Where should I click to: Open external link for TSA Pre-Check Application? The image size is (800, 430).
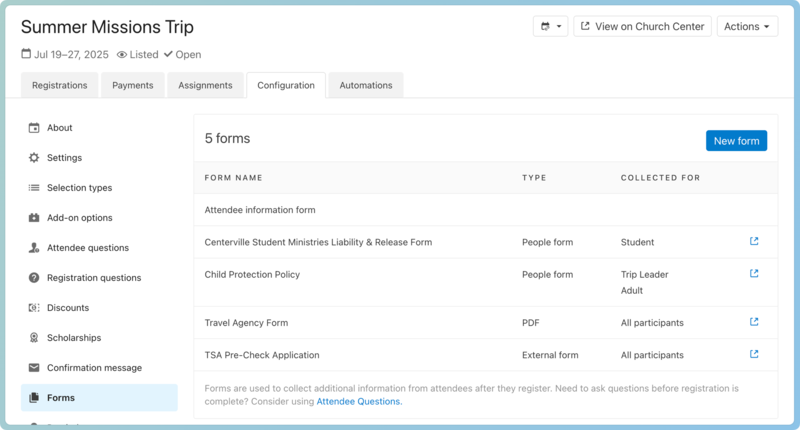coord(754,354)
